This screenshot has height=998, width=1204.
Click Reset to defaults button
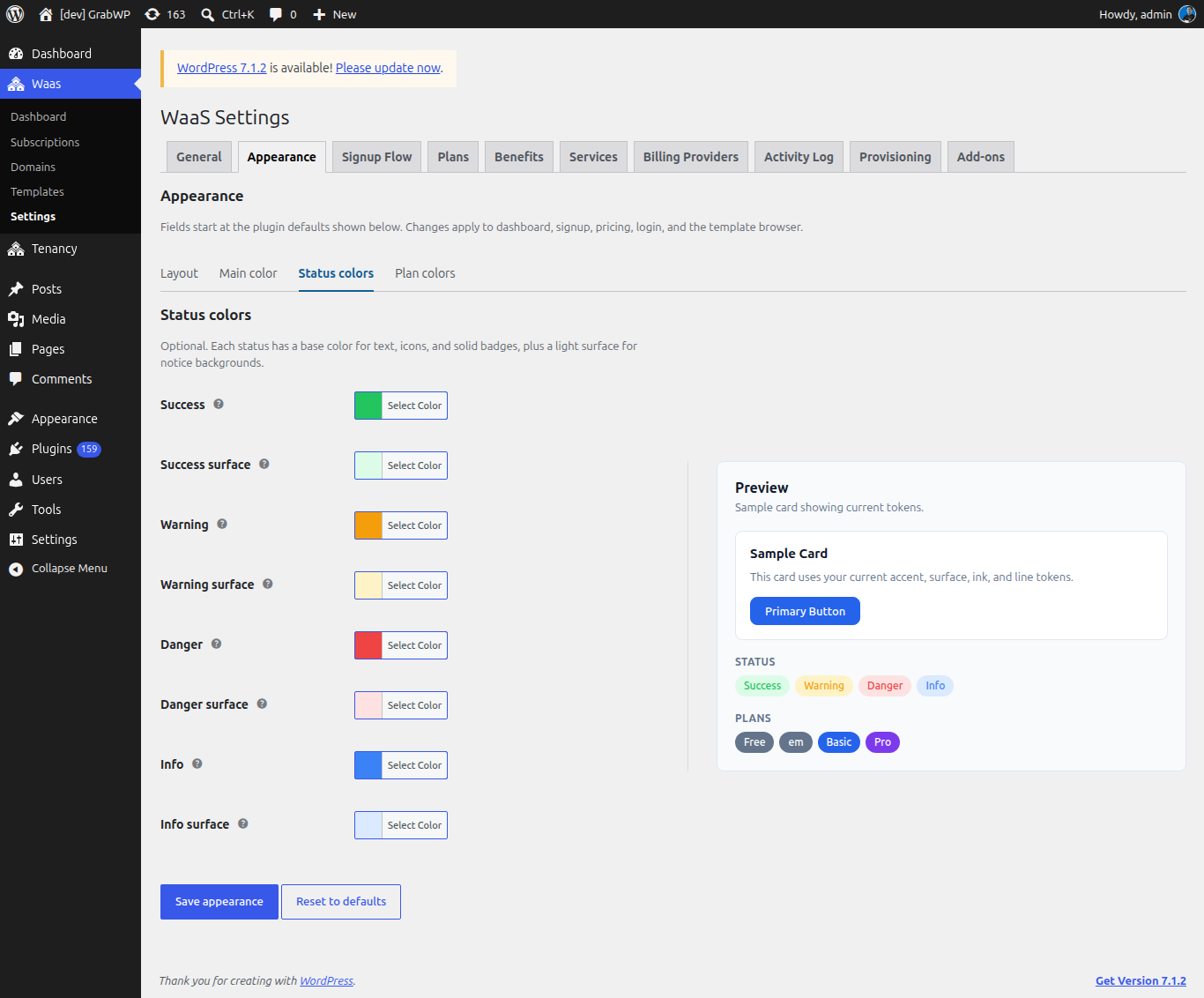click(341, 902)
